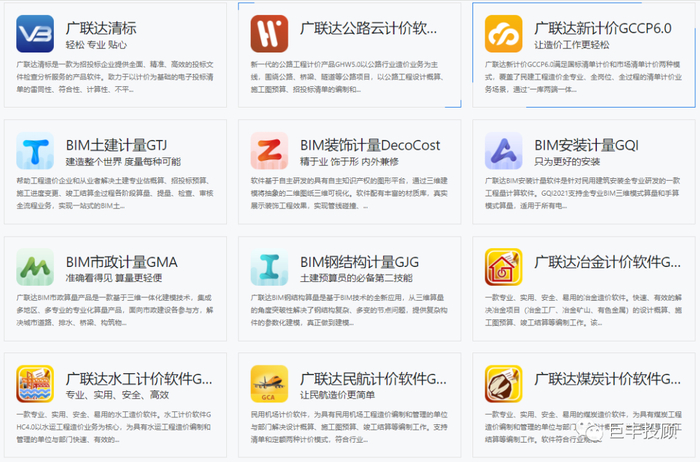Viewport: 700px width, 462px height.
Task: Select the 广联达民航计价软件 GCA airplane icon
Action: click(269, 384)
